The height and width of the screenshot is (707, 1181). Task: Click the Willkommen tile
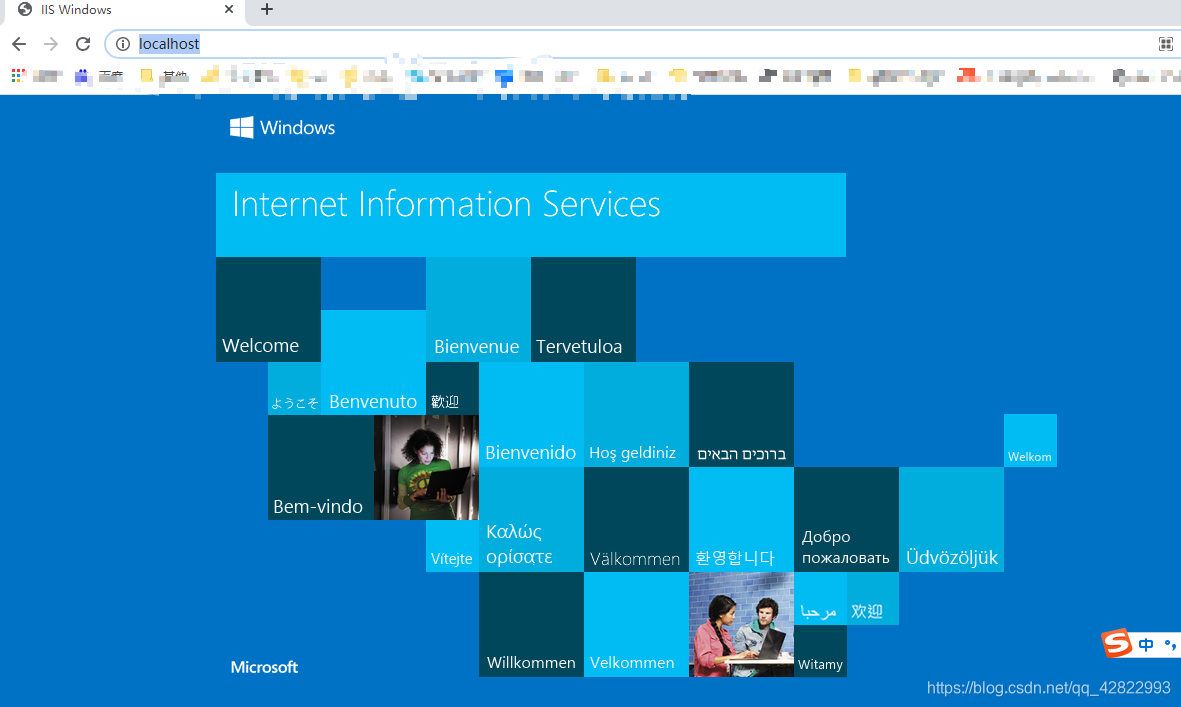(x=531, y=624)
